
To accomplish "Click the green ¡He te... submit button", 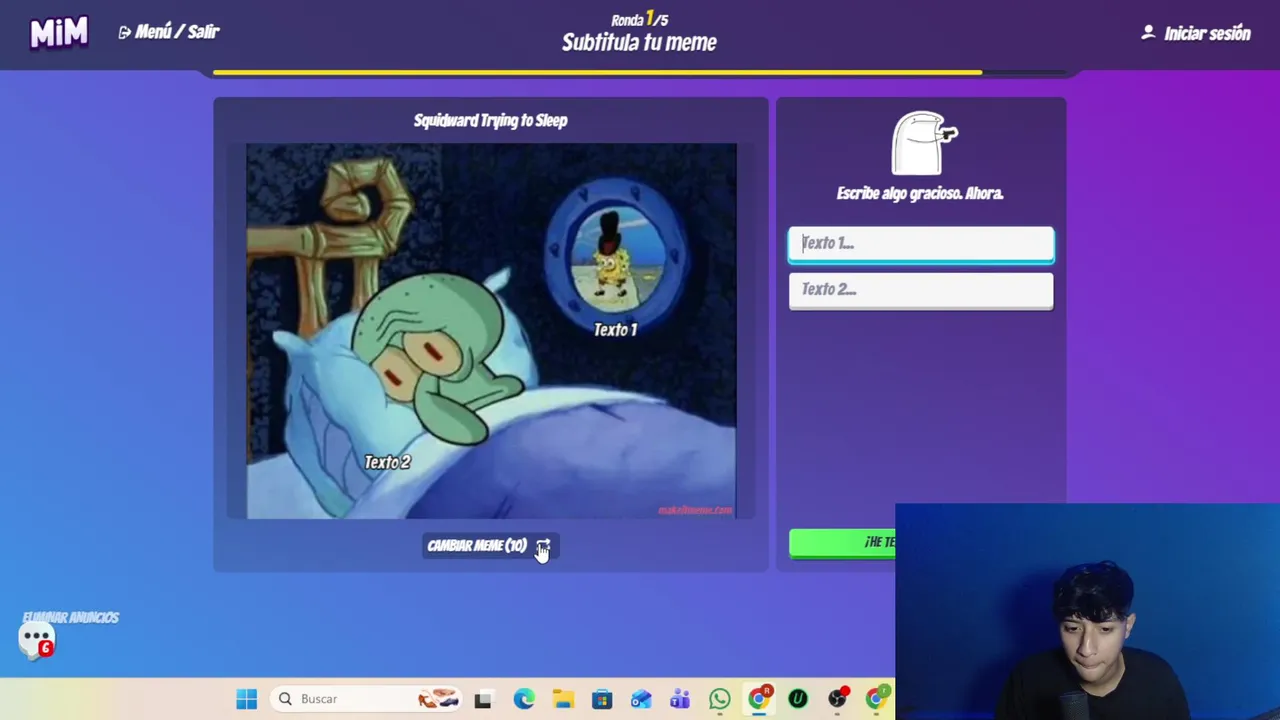I will point(842,542).
